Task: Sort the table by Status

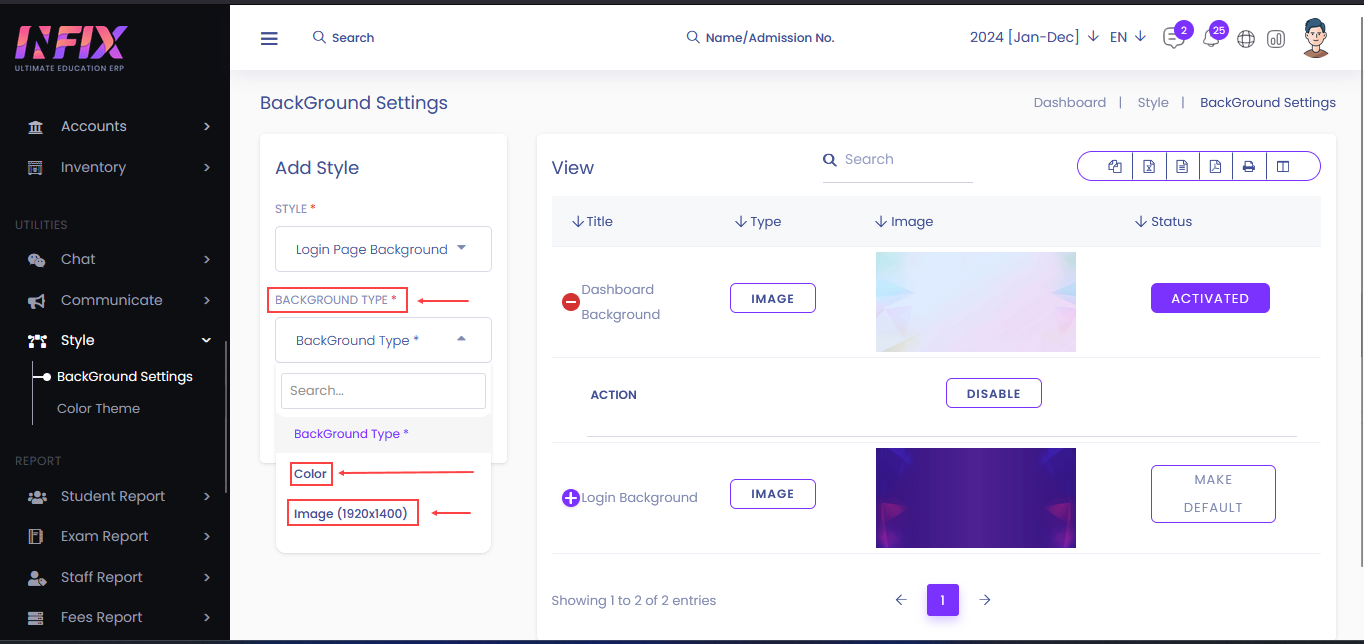Action: [1163, 222]
